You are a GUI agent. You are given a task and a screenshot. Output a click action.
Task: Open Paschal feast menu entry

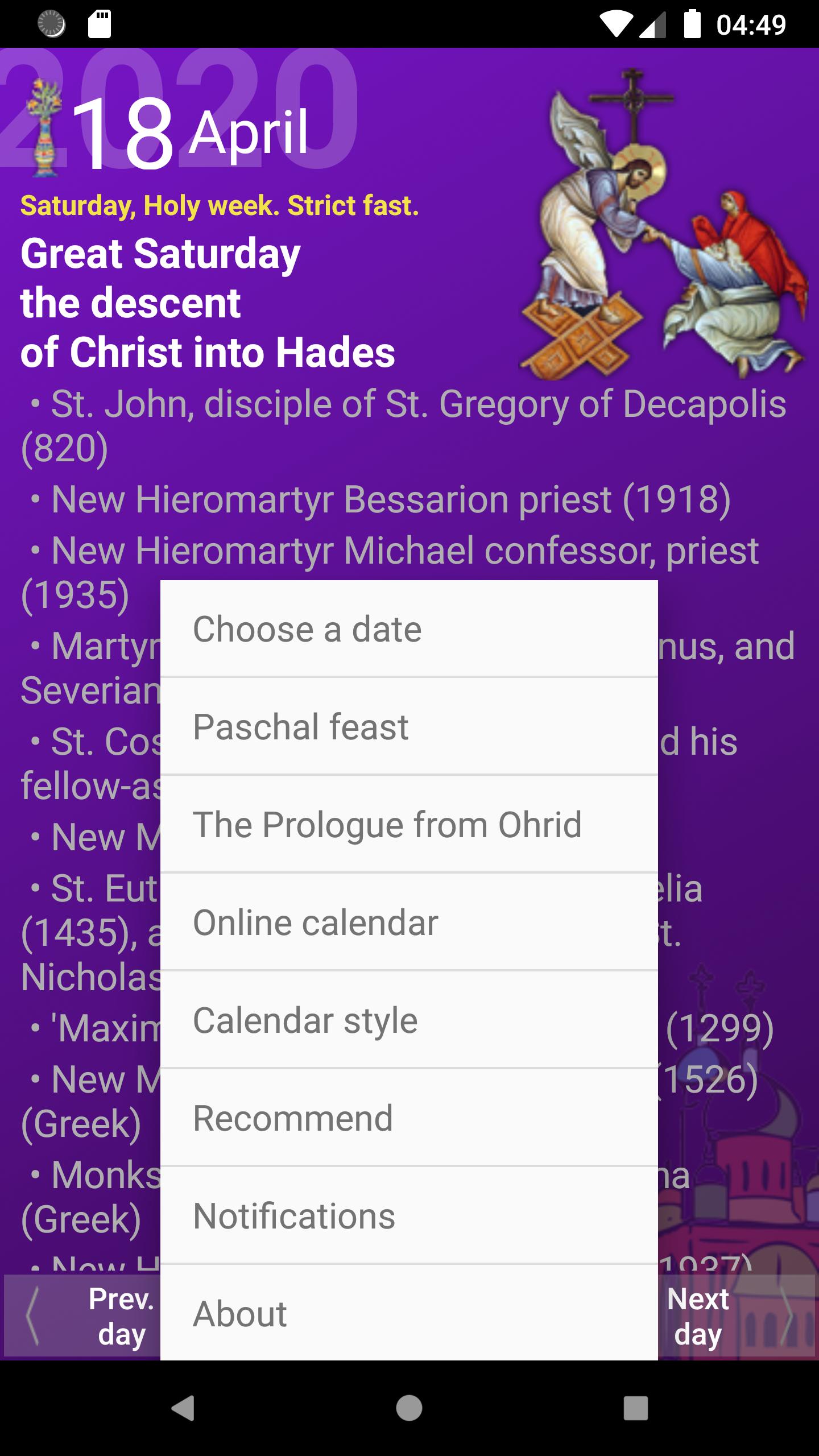click(408, 727)
